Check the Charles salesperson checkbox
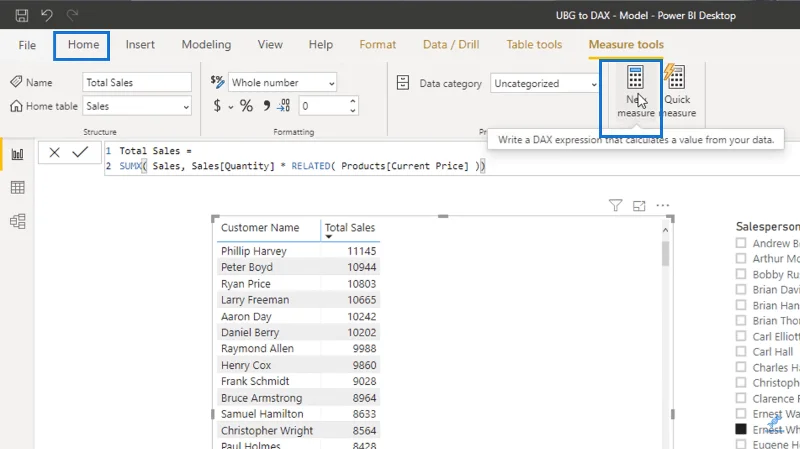This screenshot has height=449, width=800. [x=741, y=367]
